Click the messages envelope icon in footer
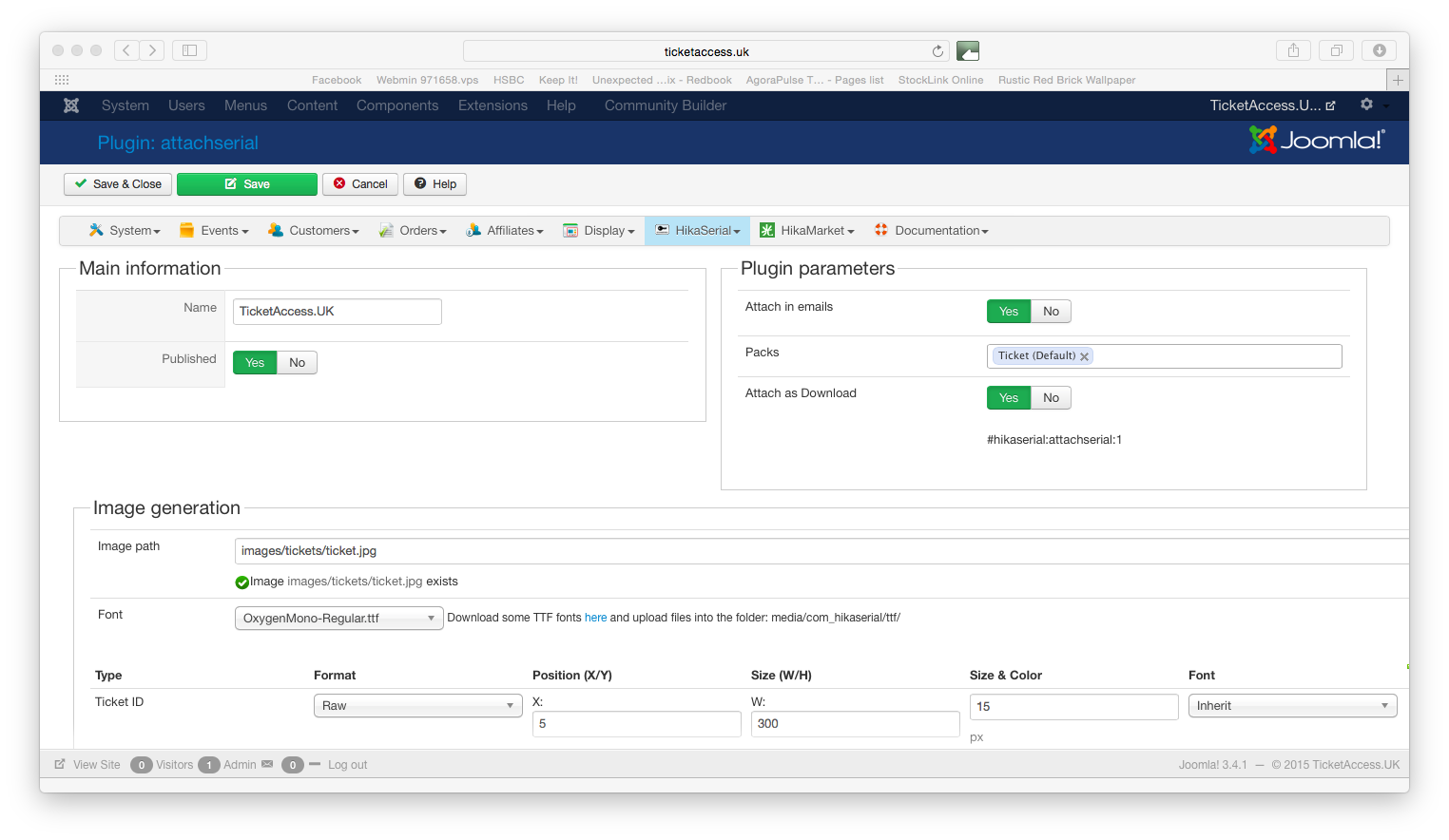The image size is (1449, 840). [267, 764]
